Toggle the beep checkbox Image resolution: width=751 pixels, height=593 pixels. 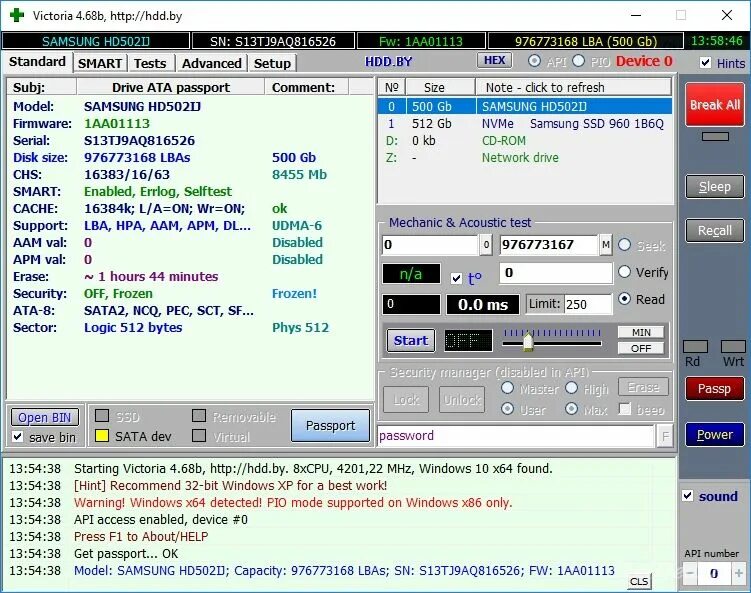coord(625,409)
